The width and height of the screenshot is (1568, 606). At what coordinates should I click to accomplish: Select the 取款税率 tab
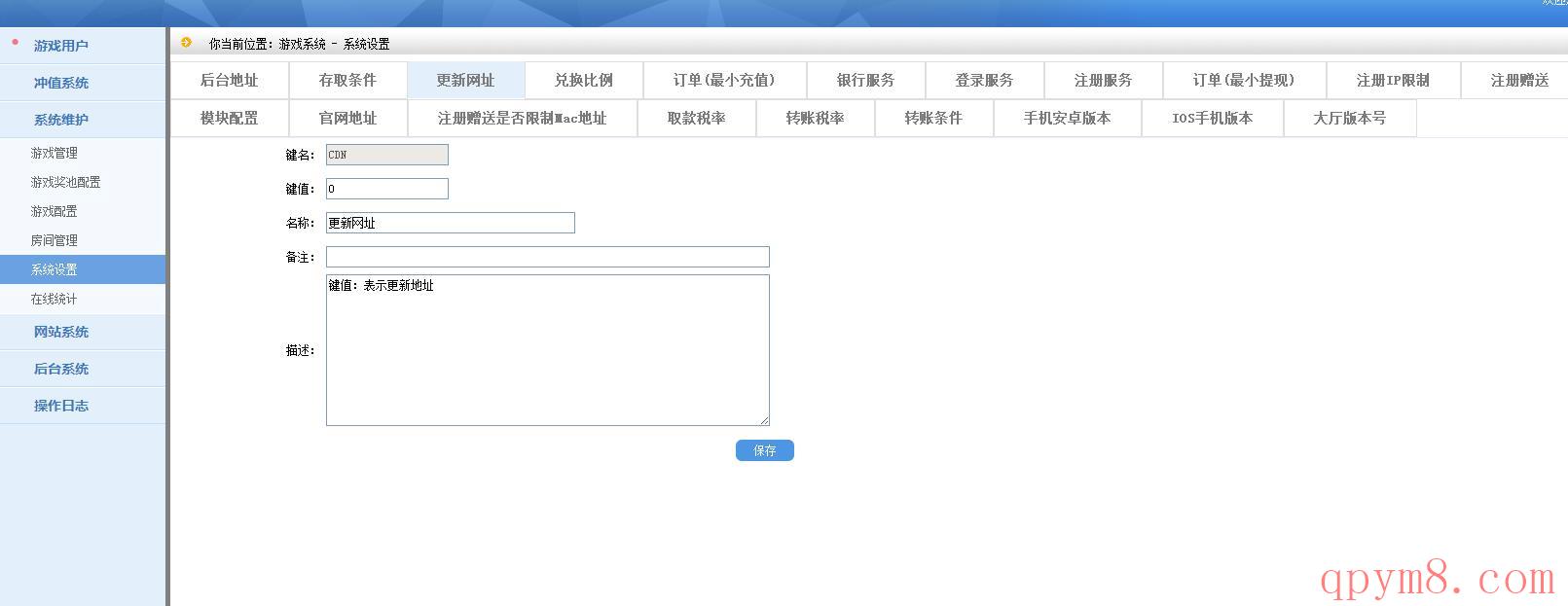tap(697, 119)
